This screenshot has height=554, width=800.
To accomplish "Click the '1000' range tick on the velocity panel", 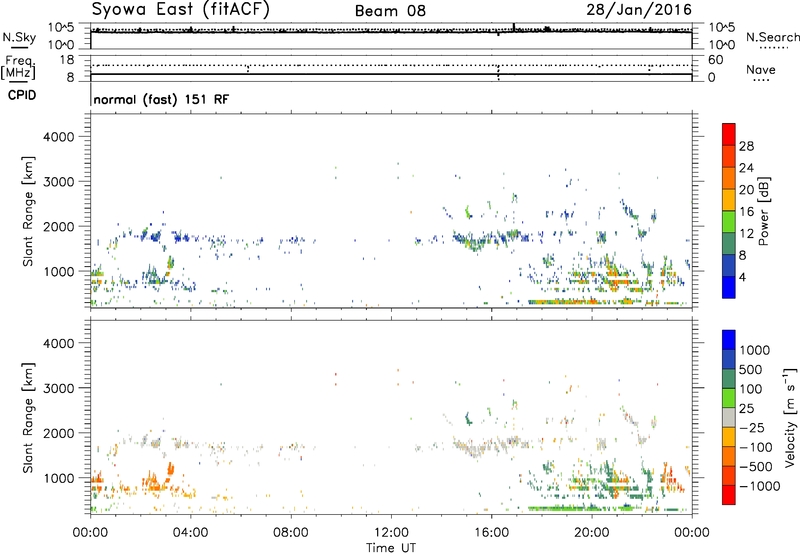I will [58, 478].
